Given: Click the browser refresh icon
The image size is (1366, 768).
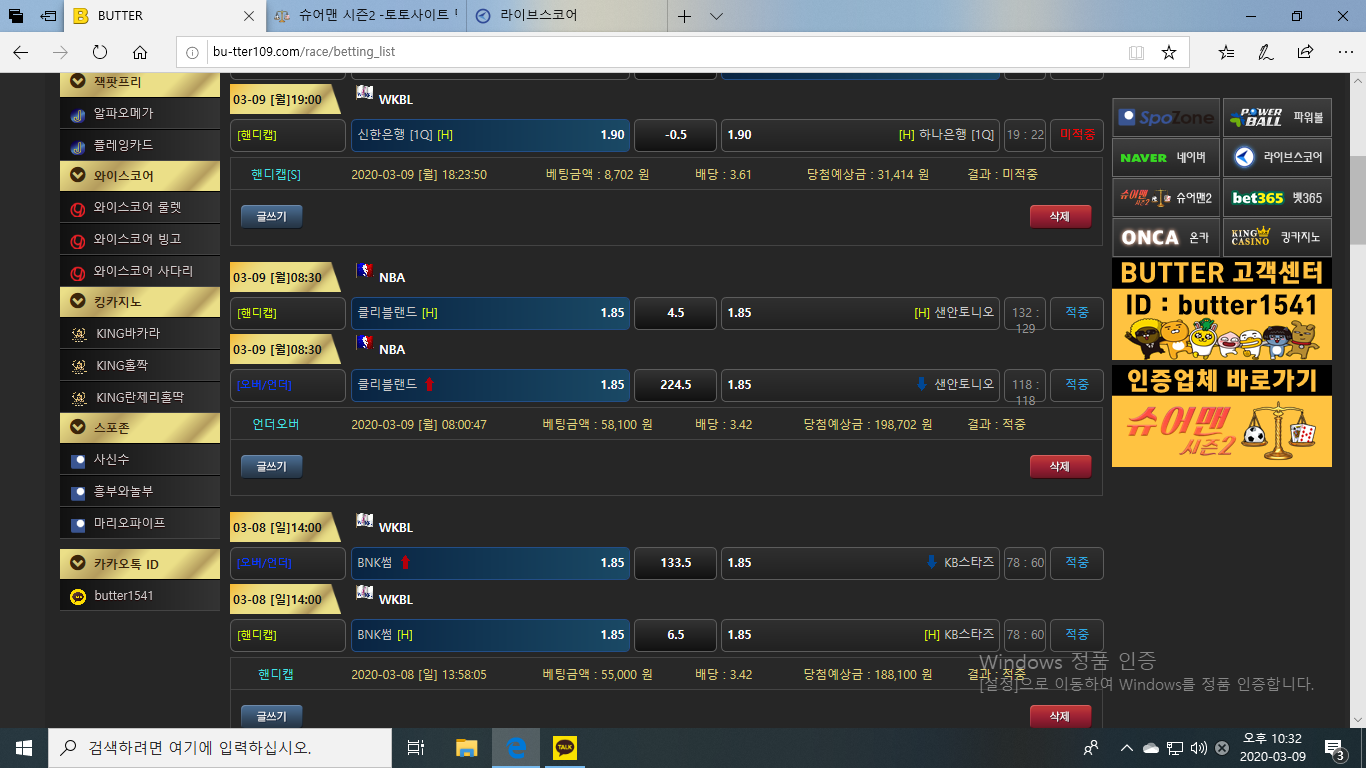Looking at the screenshot, I should tap(100, 52).
